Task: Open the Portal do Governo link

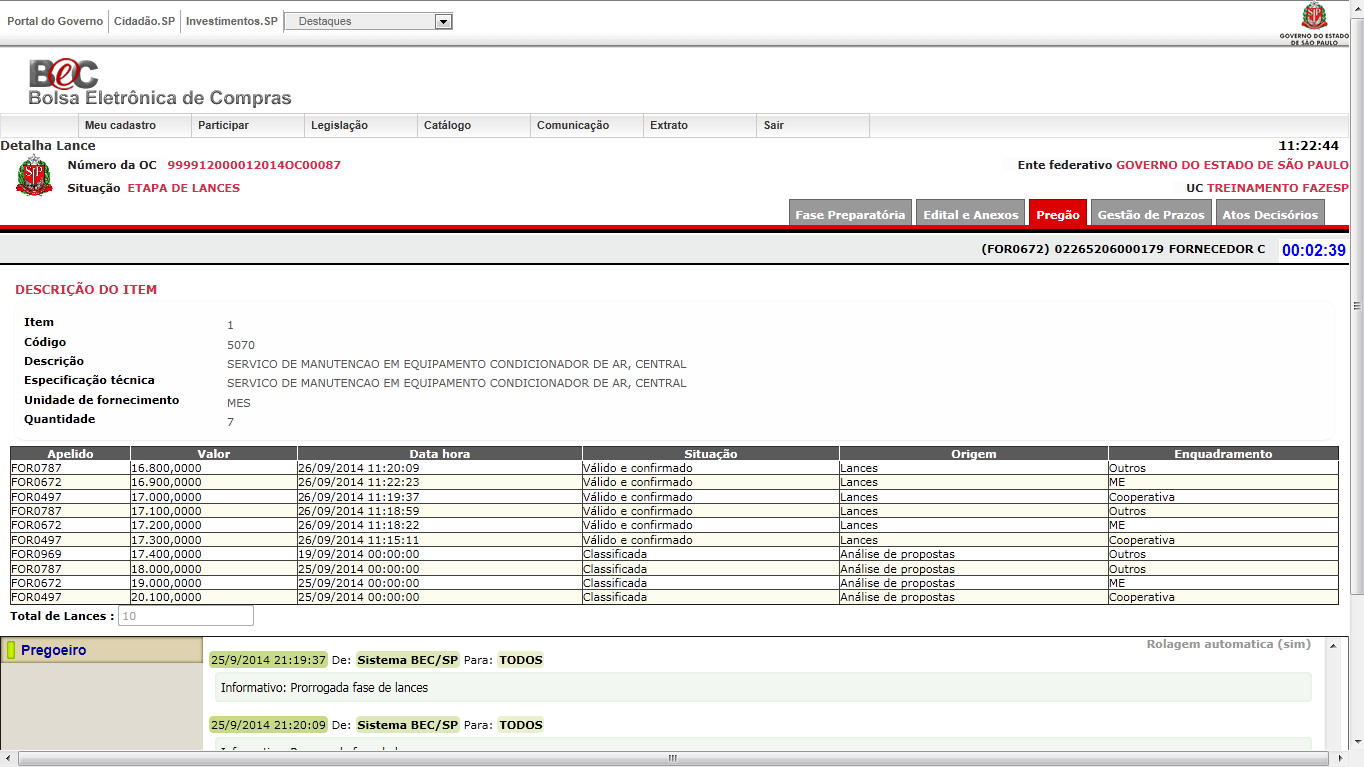Action: coord(55,21)
